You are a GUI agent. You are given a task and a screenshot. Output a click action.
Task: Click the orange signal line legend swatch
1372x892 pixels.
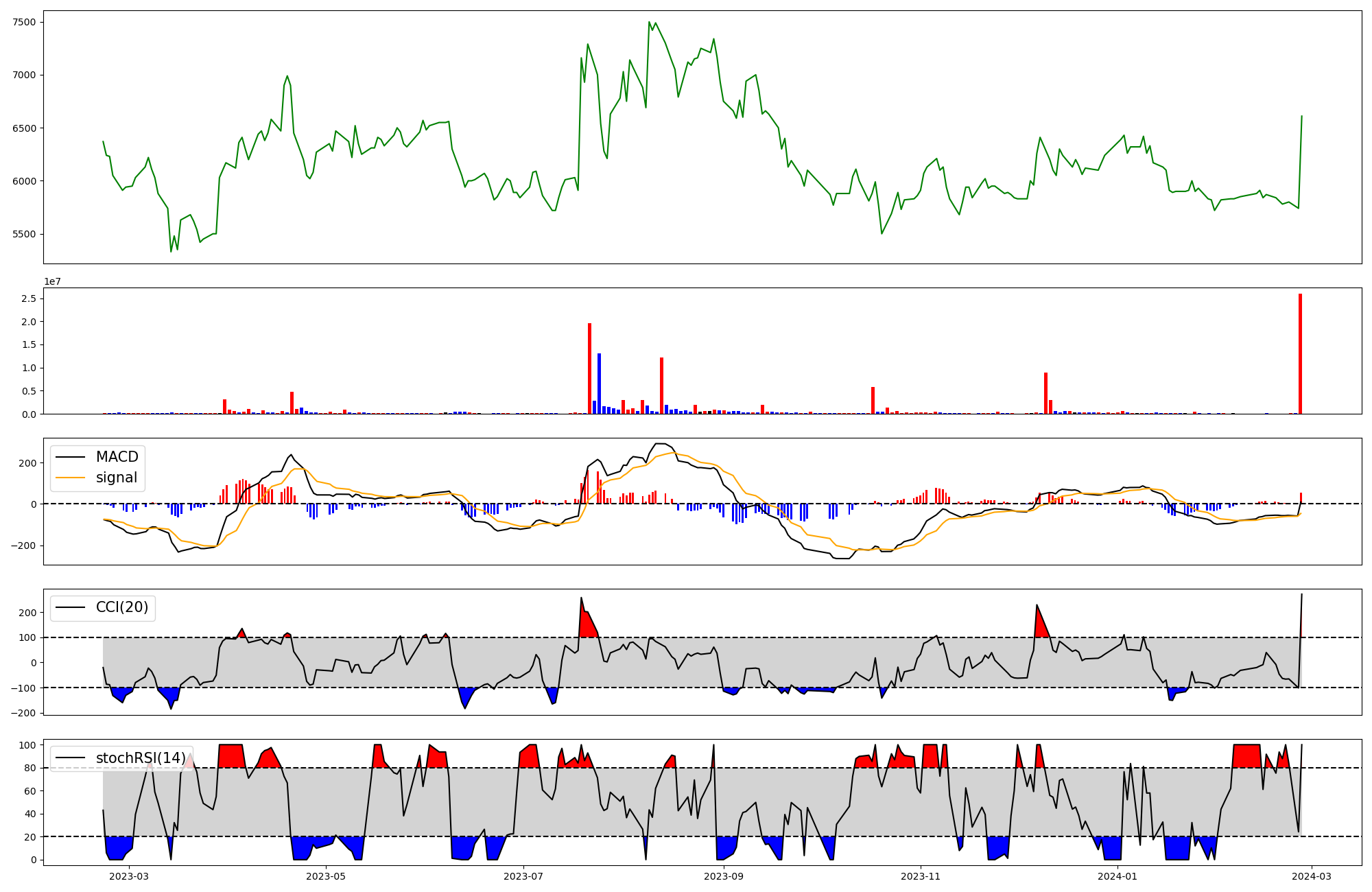click(x=71, y=478)
